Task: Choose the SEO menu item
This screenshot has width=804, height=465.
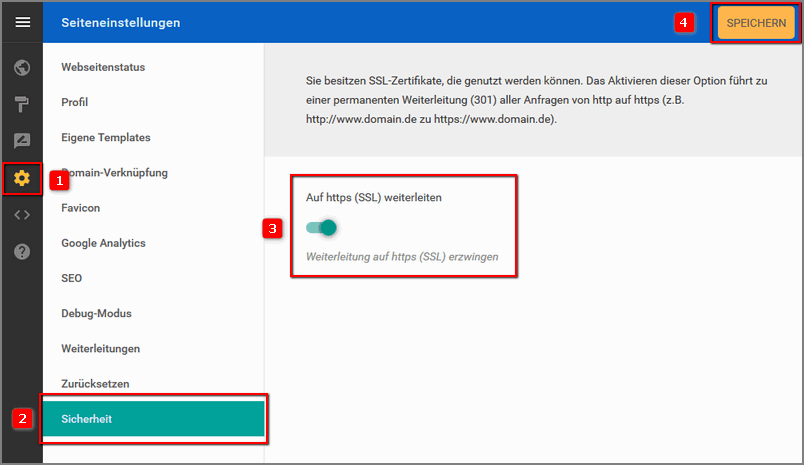Action: tap(72, 278)
